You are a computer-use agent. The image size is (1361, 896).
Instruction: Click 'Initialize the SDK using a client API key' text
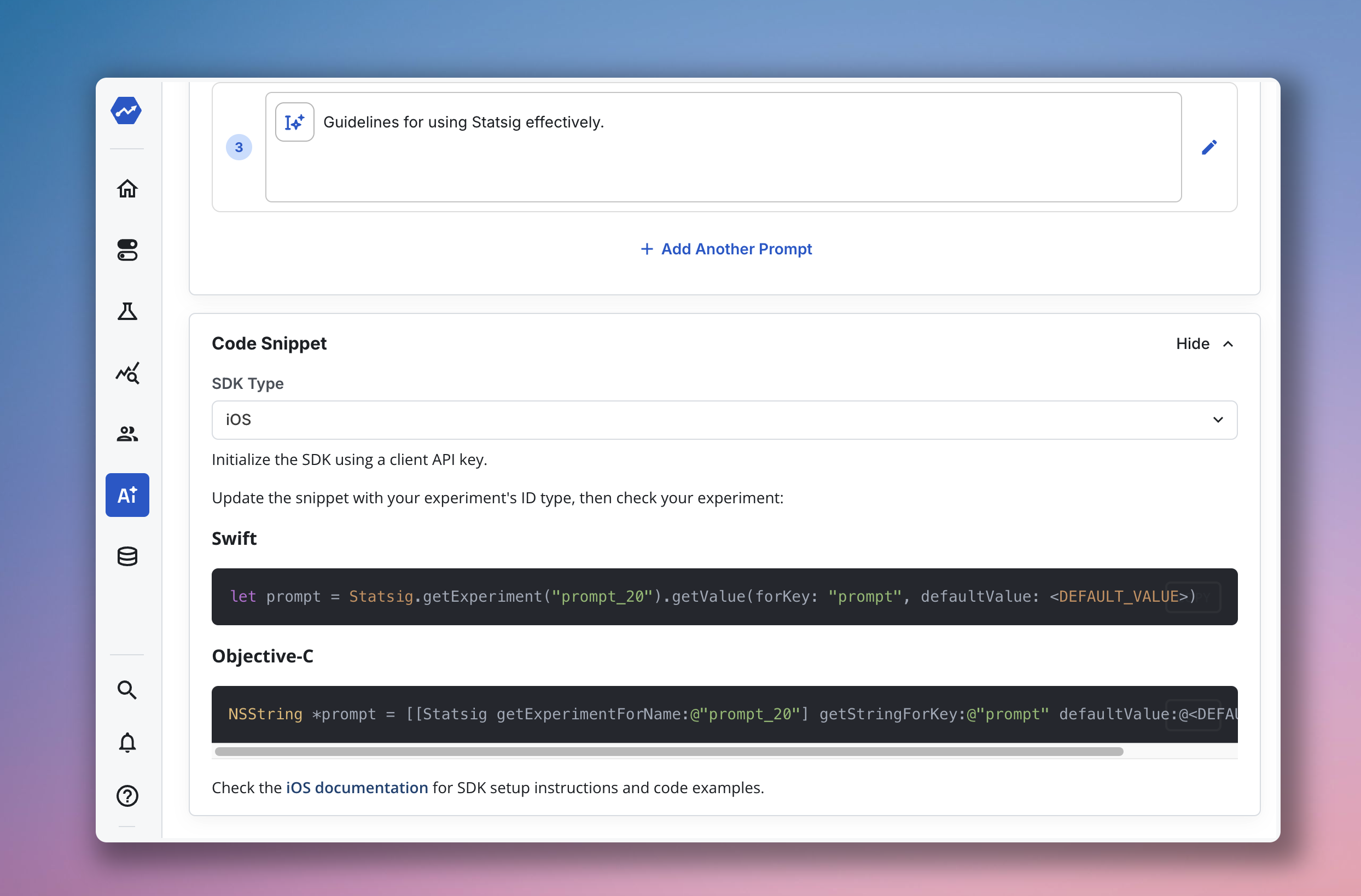tap(350, 459)
